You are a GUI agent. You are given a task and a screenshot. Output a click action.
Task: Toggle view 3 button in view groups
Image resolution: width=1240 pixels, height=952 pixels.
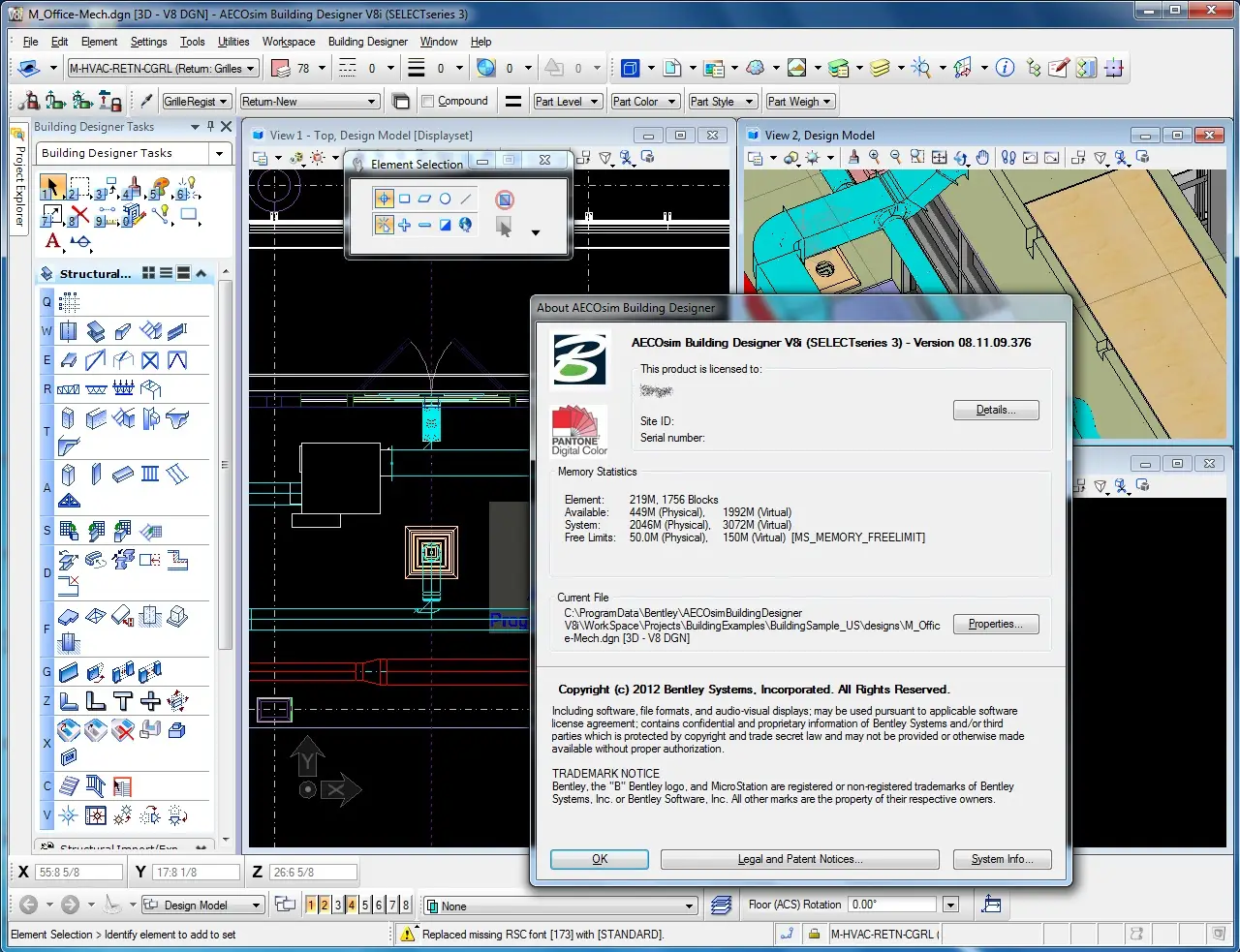click(338, 905)
